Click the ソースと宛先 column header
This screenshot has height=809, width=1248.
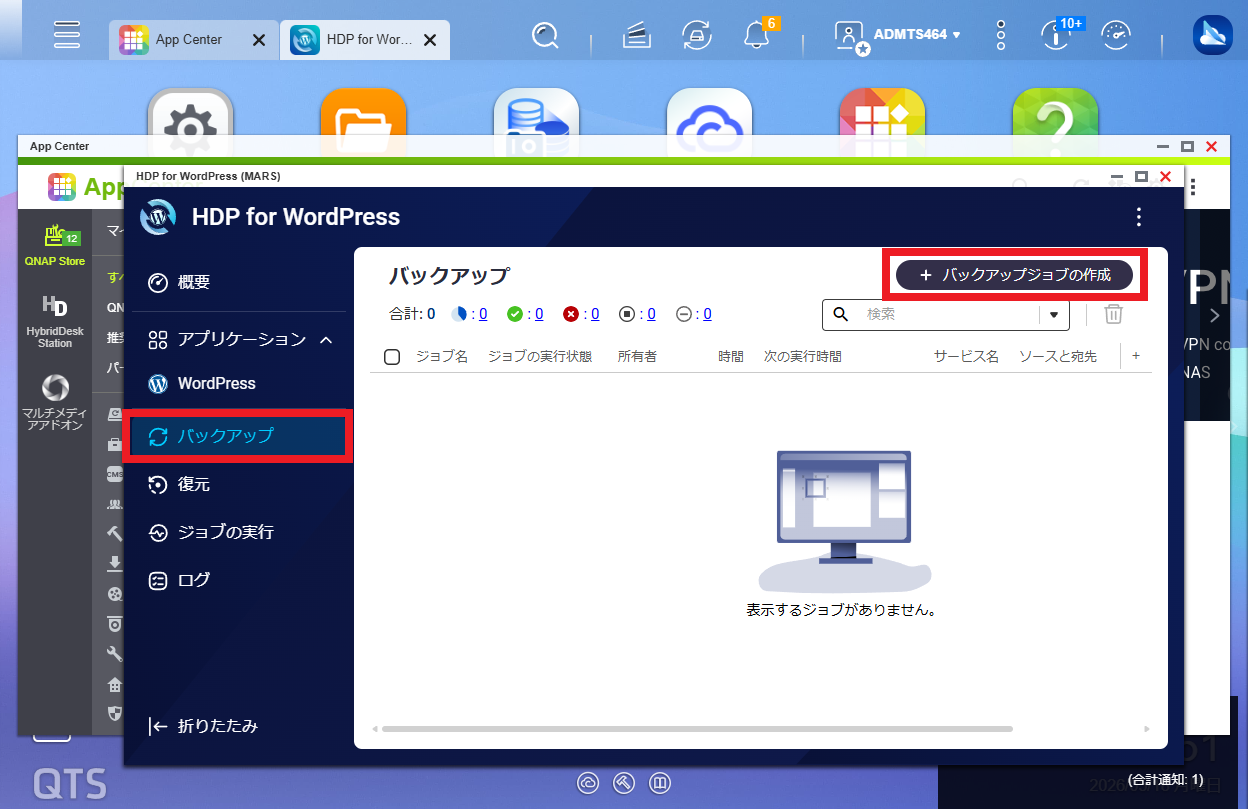tap(1058, 357)
